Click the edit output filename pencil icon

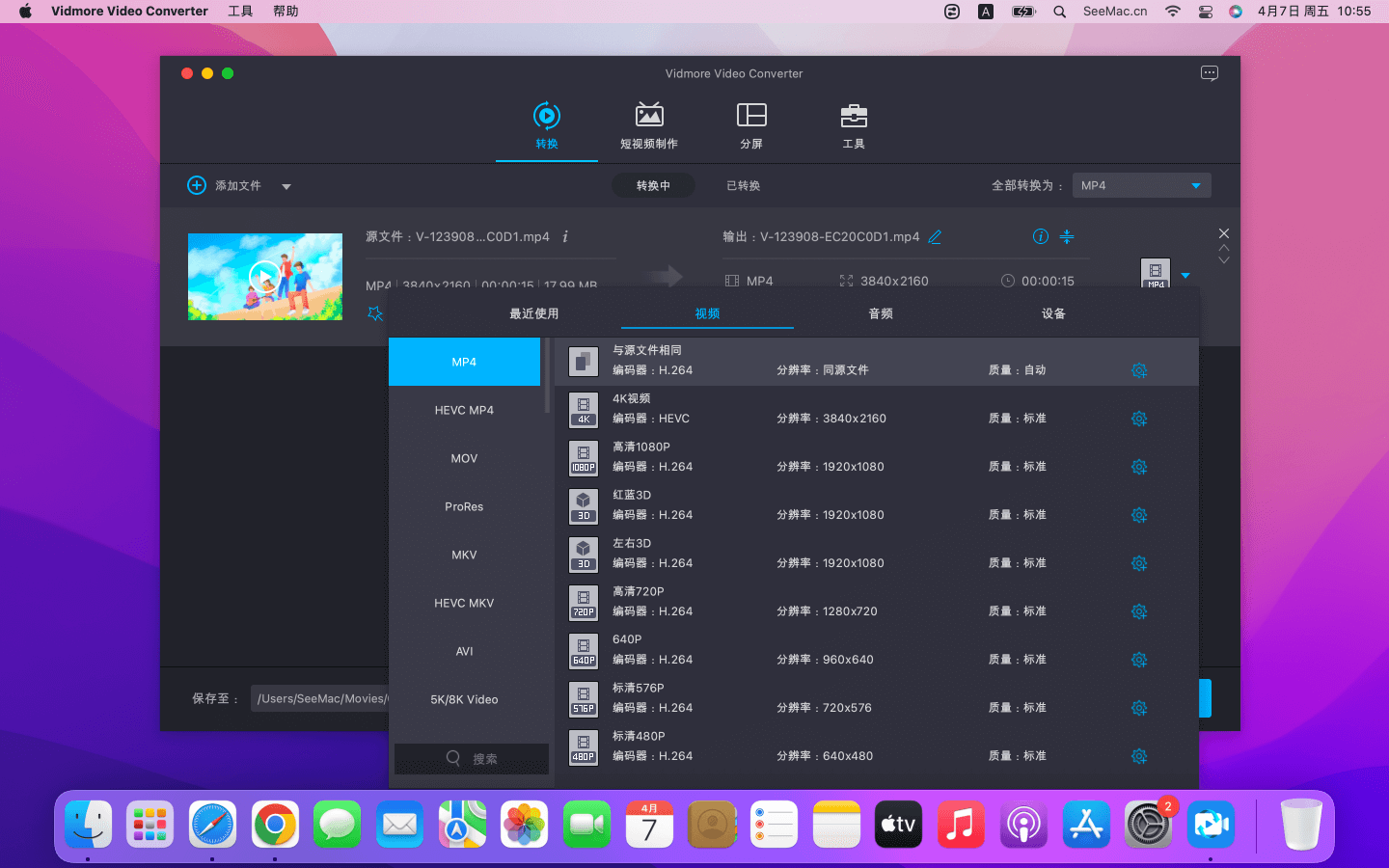[x=935, y=237]
